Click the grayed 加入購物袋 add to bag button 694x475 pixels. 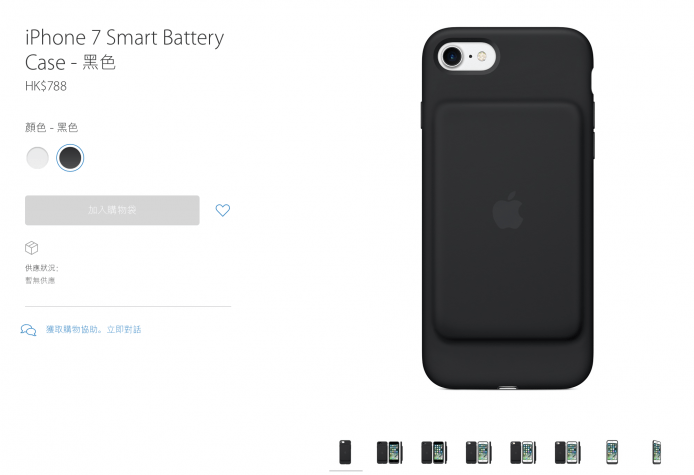(x=112, y=210)
